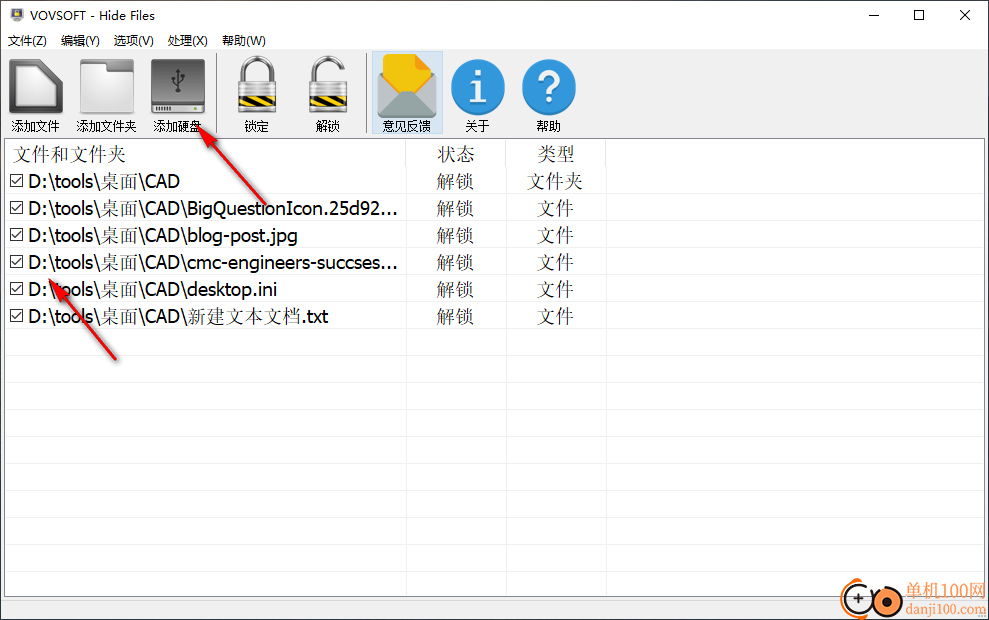
Task: Click the 解锁 status of the CAD folder row
Action: [x=455, y=182]
